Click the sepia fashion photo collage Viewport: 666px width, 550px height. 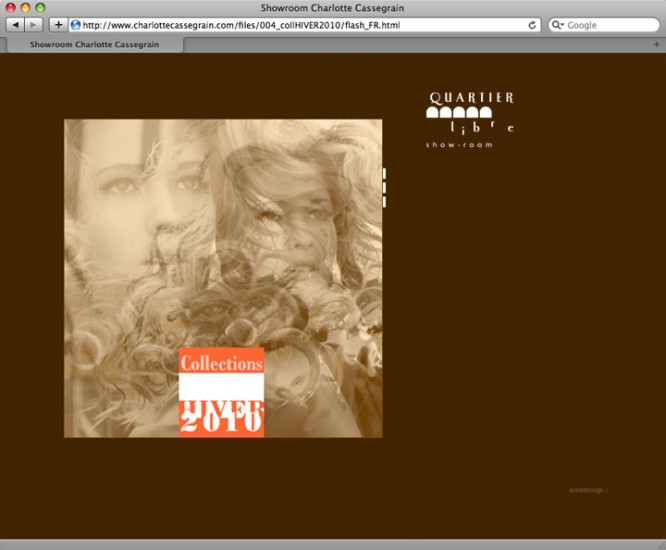223,278
